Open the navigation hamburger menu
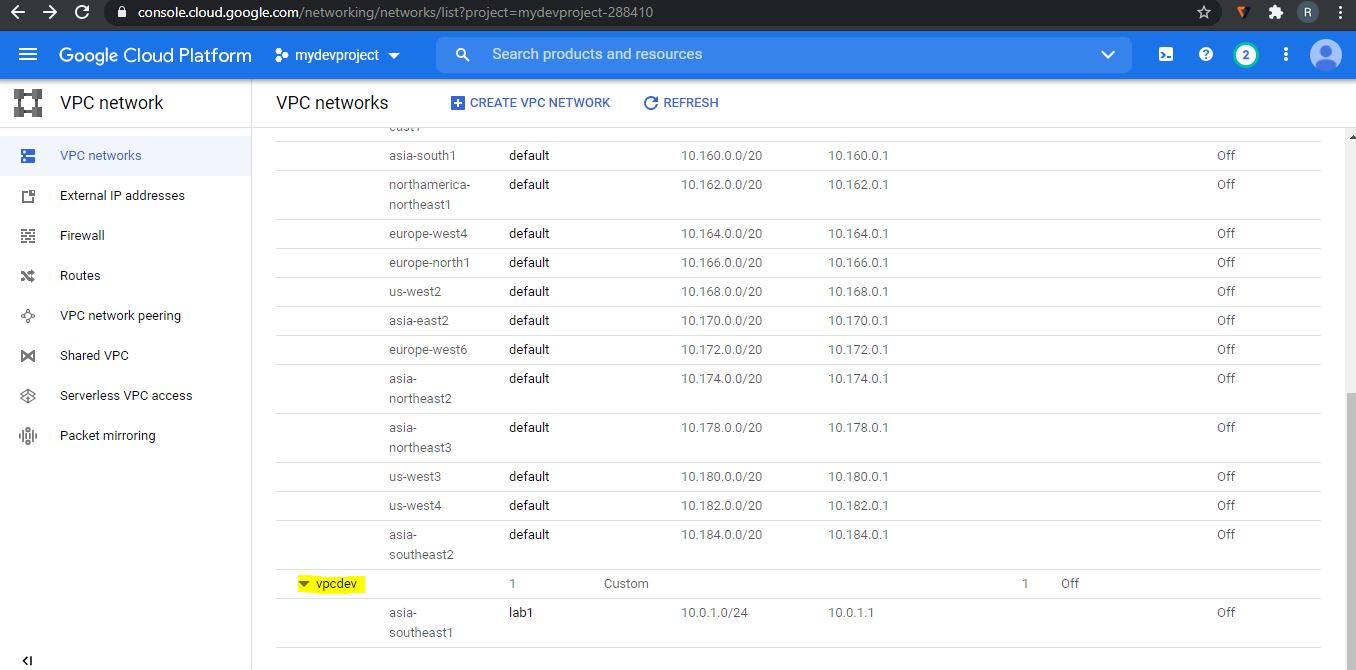1356x670 pixels. (x=27, y=55)
